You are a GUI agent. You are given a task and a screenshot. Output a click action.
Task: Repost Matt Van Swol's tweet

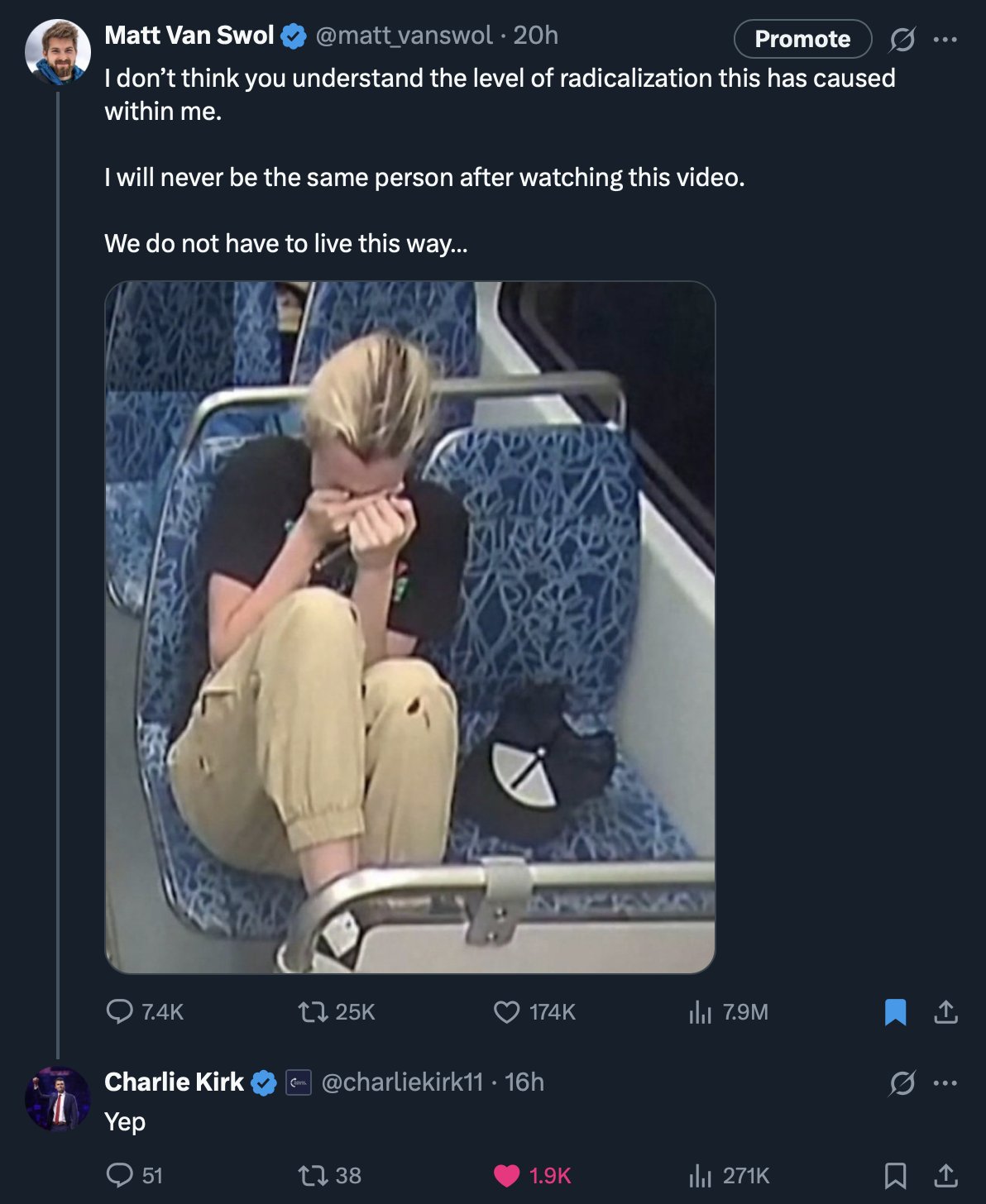click(311, 1011)
